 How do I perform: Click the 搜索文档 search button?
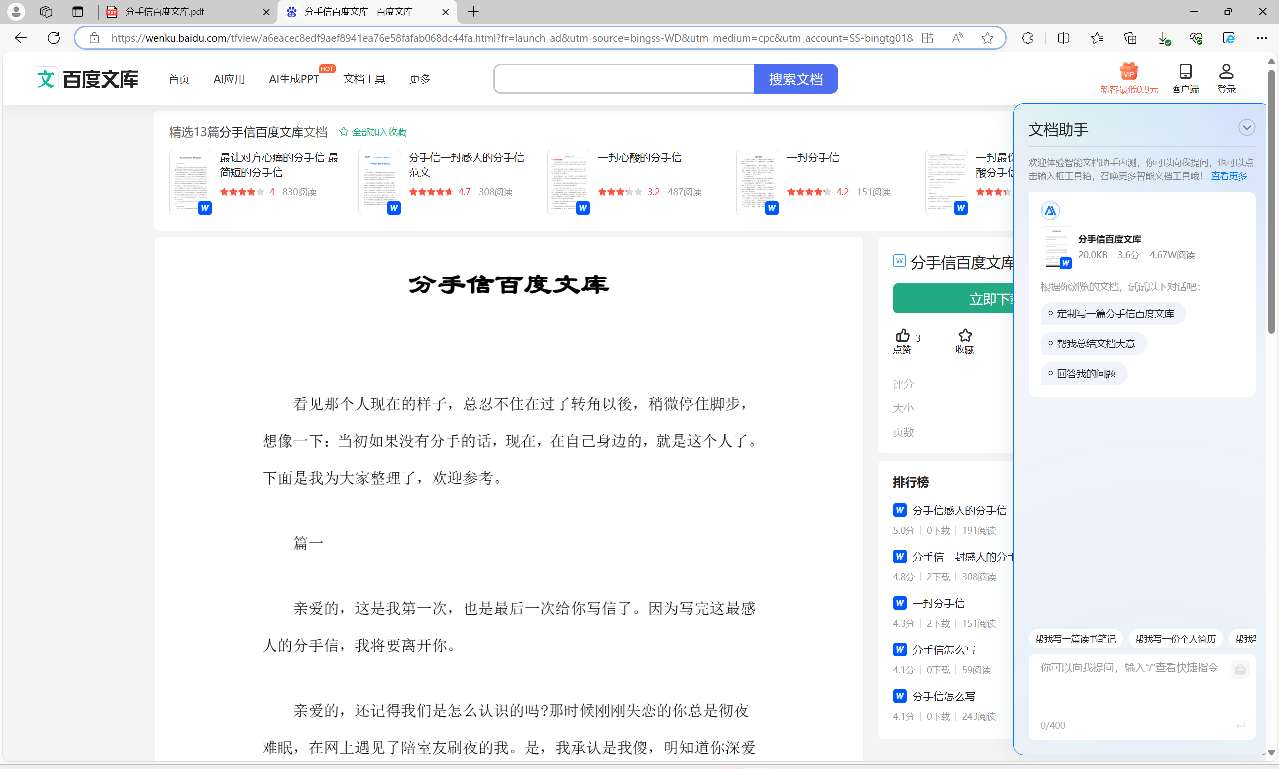pos(795,79)
